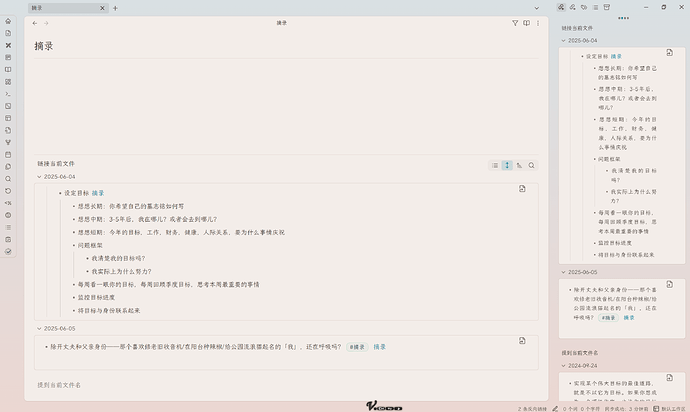Open a new tab with plus button
The image size is (690, 412).
115,8
